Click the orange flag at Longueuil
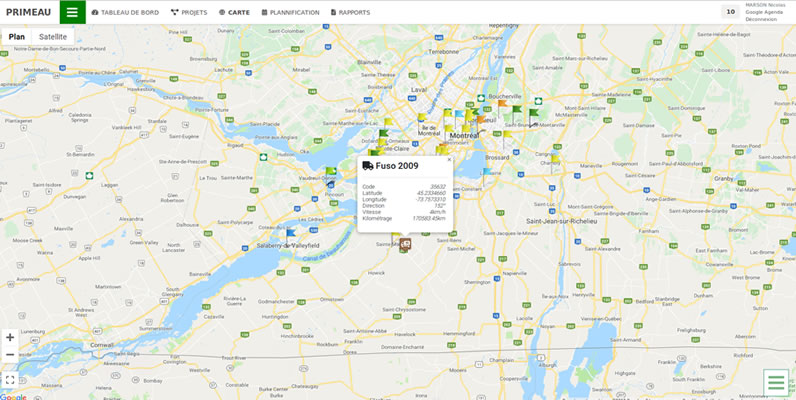796x400 pixels. [x=480, y=122]
